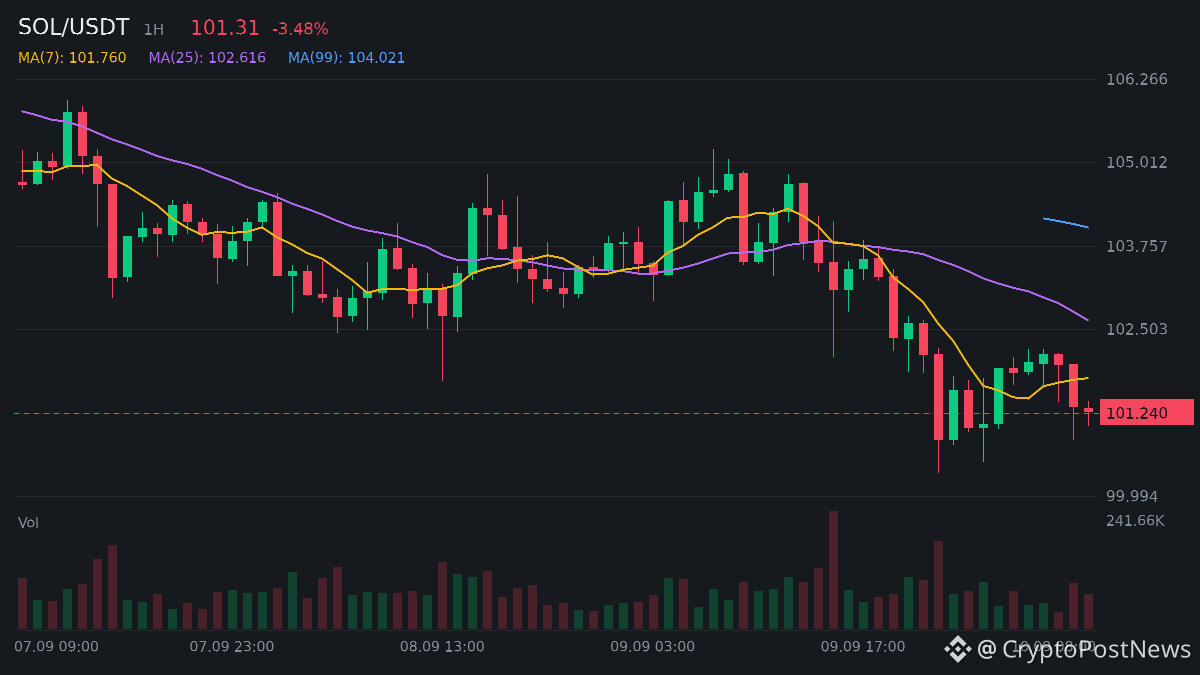Click the 241.66K volume scale label
This screenshot has width=1200, height=675.
click(1135, 521)
